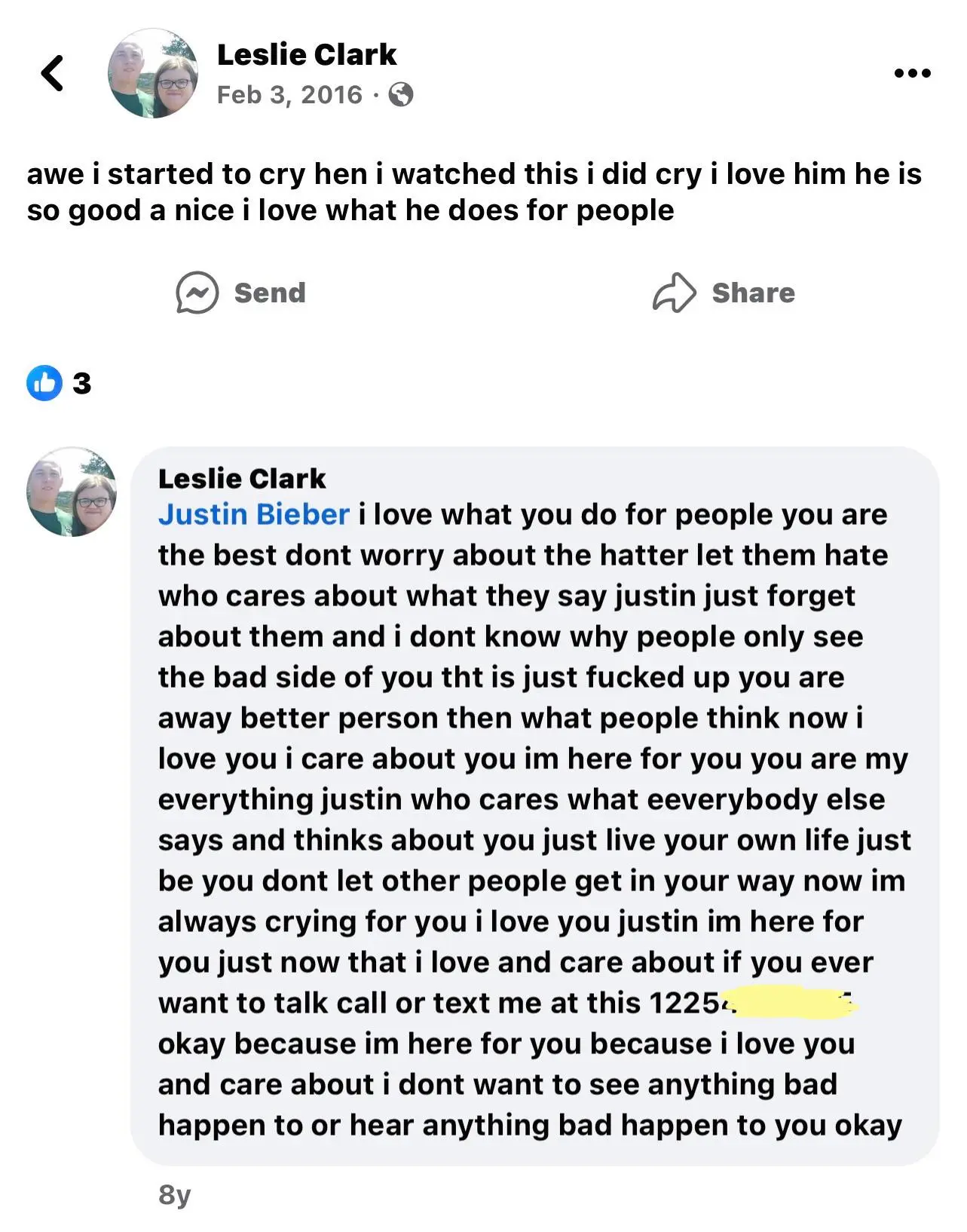
Task: Click Leslie Clark's name in the comment
Action: point(241,478)
